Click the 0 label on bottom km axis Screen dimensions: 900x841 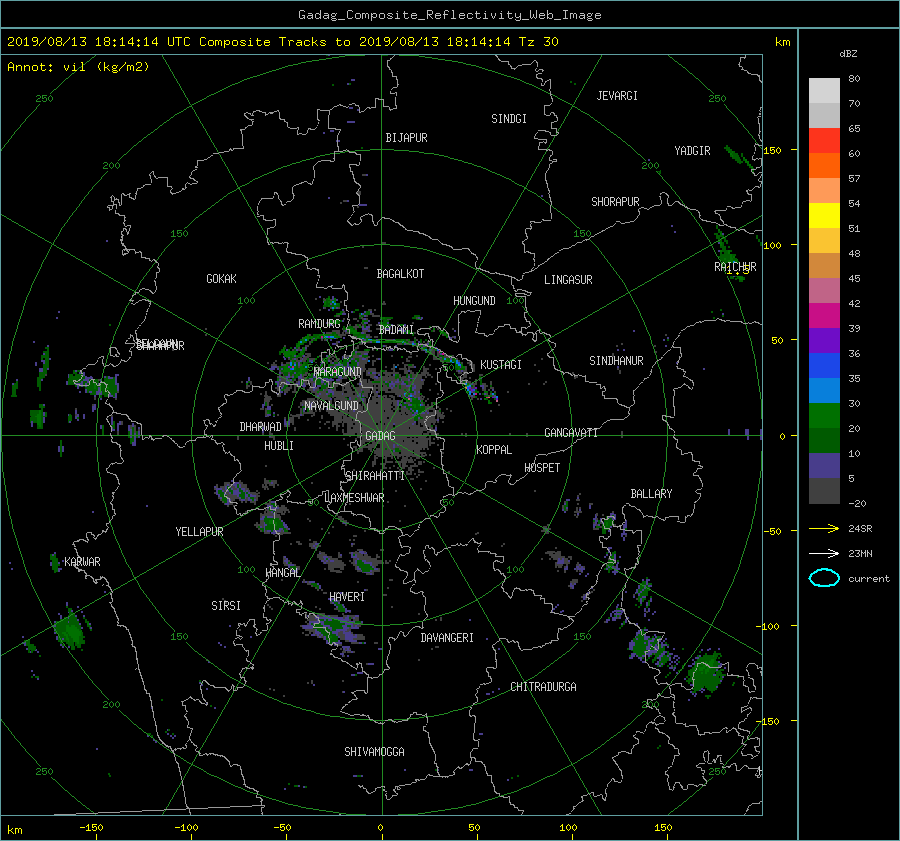pyautogui.click(x=381, y=828)
